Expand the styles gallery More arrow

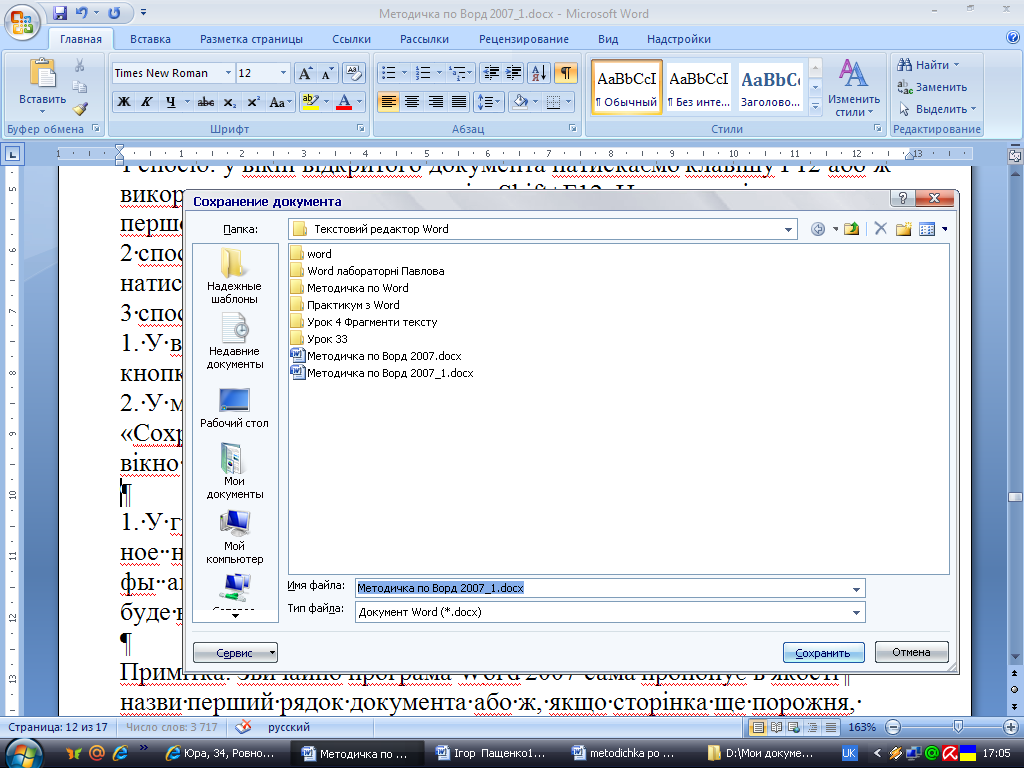click(815, 106)
